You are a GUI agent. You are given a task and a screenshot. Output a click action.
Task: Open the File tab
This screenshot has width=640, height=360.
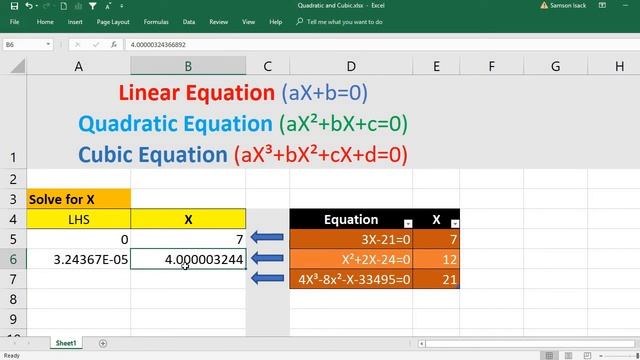(x=14, y=22)
